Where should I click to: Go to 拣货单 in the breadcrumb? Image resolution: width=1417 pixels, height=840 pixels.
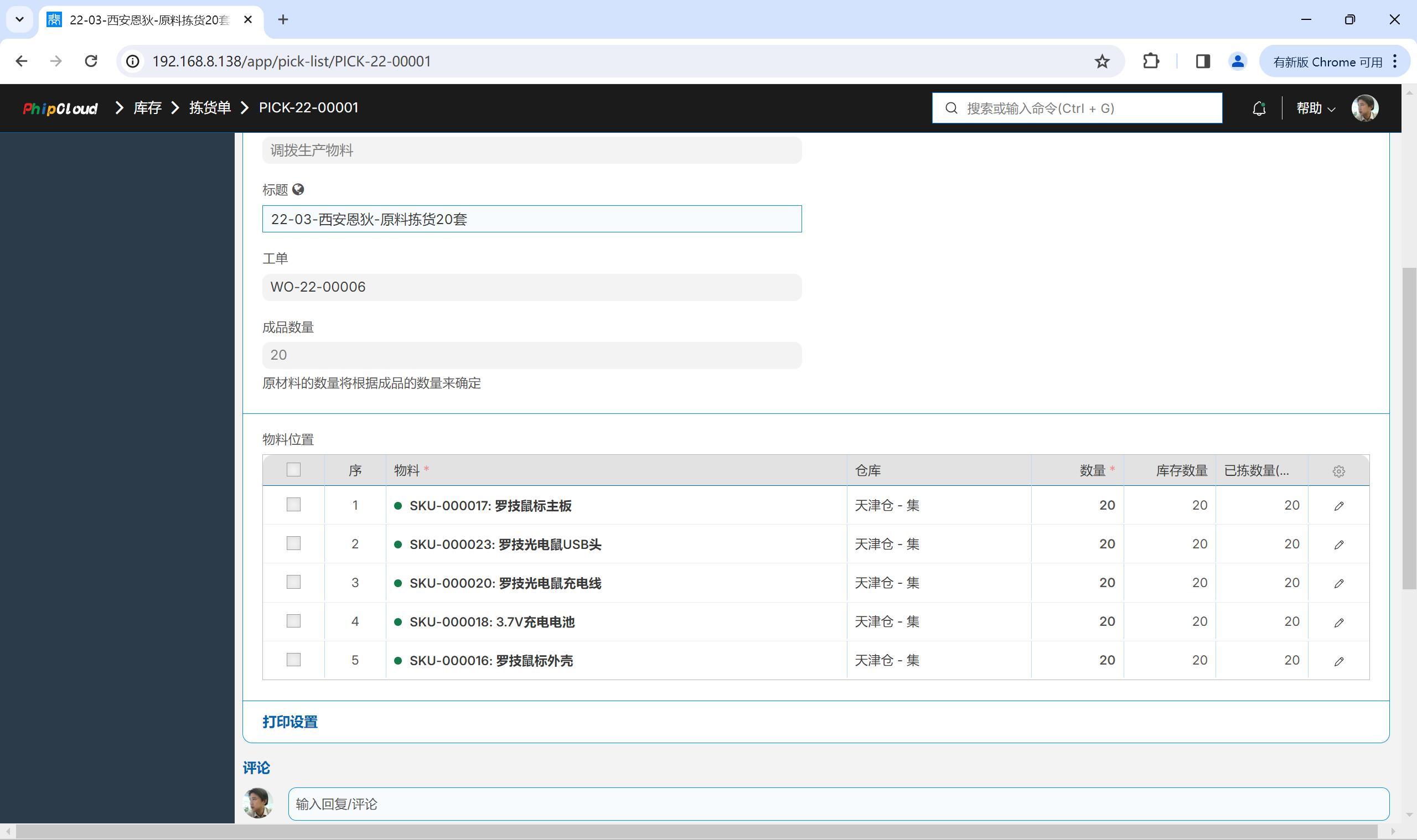pyautogui.click(x=209, y=107)
